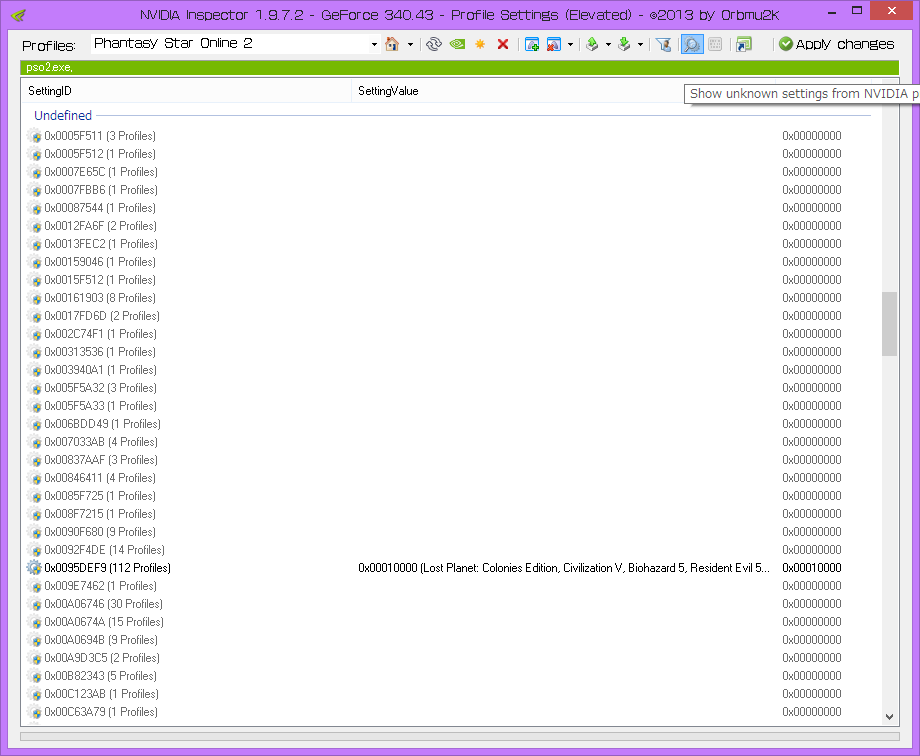Click the gear icon beside 0x0095DEF9
This screenshot has height=756, width=920.
click(34, 568)
